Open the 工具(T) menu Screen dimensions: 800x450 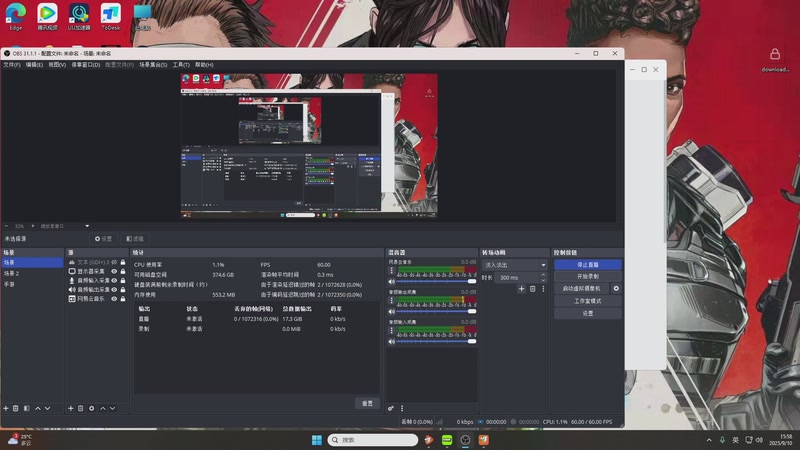tap(181, 65)
